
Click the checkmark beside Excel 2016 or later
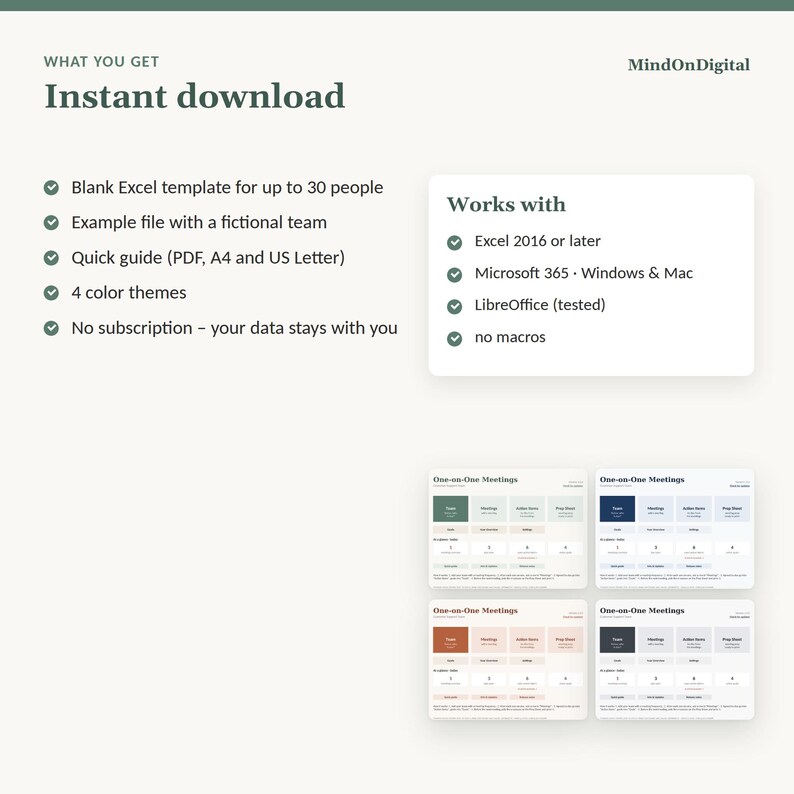pos(455,243)
